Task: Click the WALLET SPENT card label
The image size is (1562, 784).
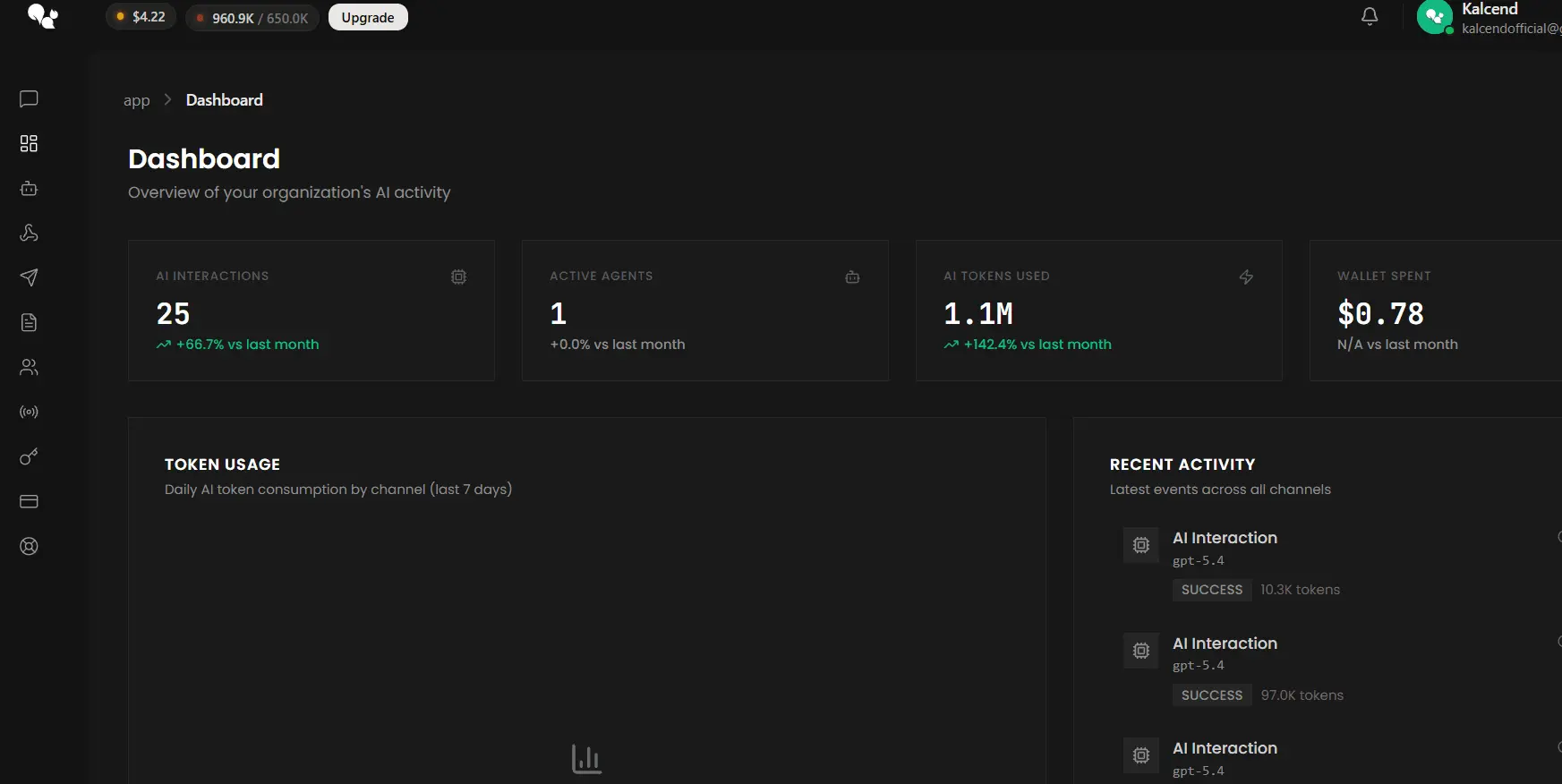Action: coord(1384,277)
